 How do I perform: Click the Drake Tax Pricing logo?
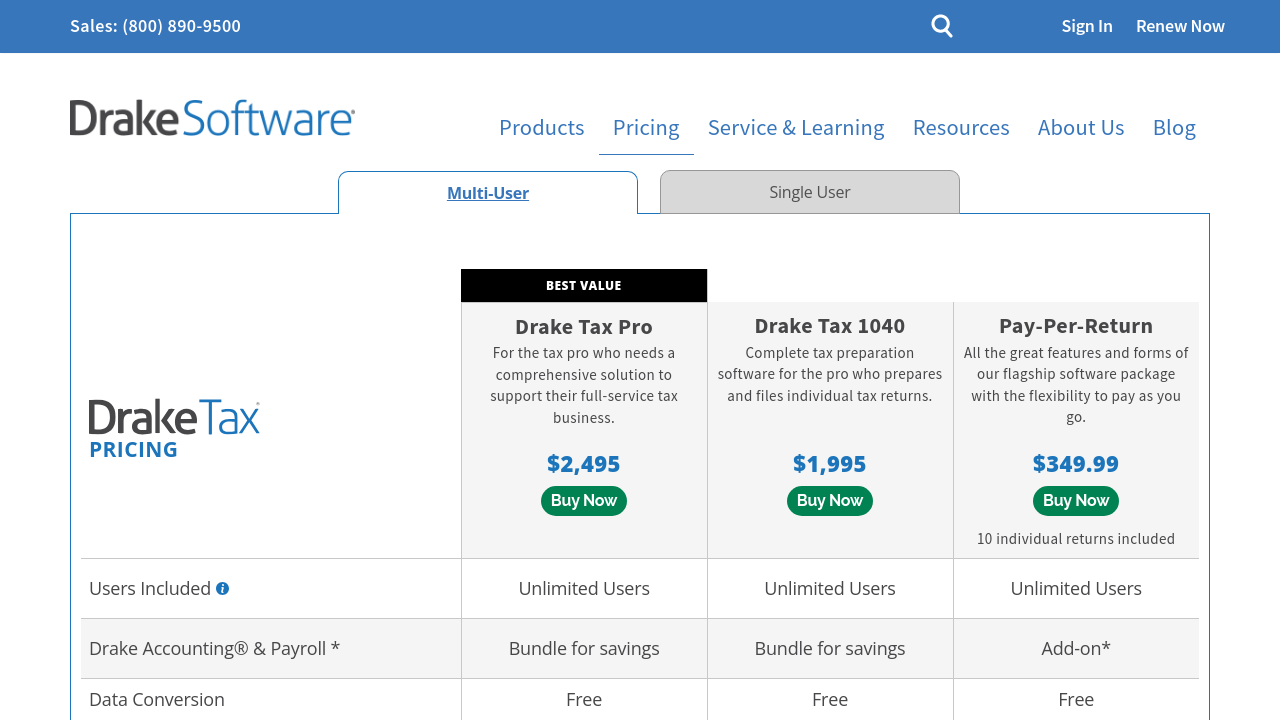click(174, 429)
